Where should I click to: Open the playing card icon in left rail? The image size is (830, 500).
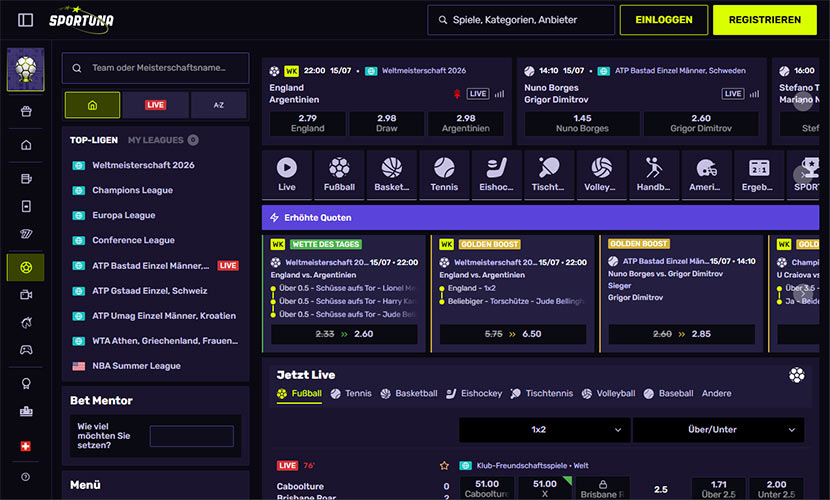[x=26, y=206]
